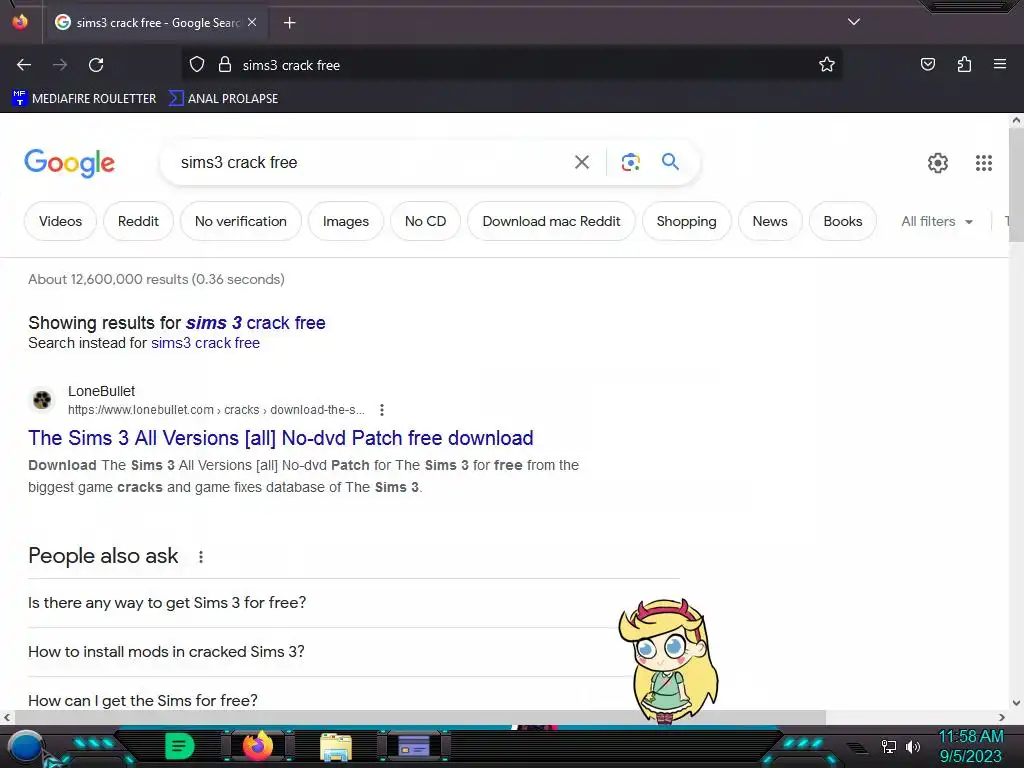Open a new tab with the plus icon

click(289, 23)
